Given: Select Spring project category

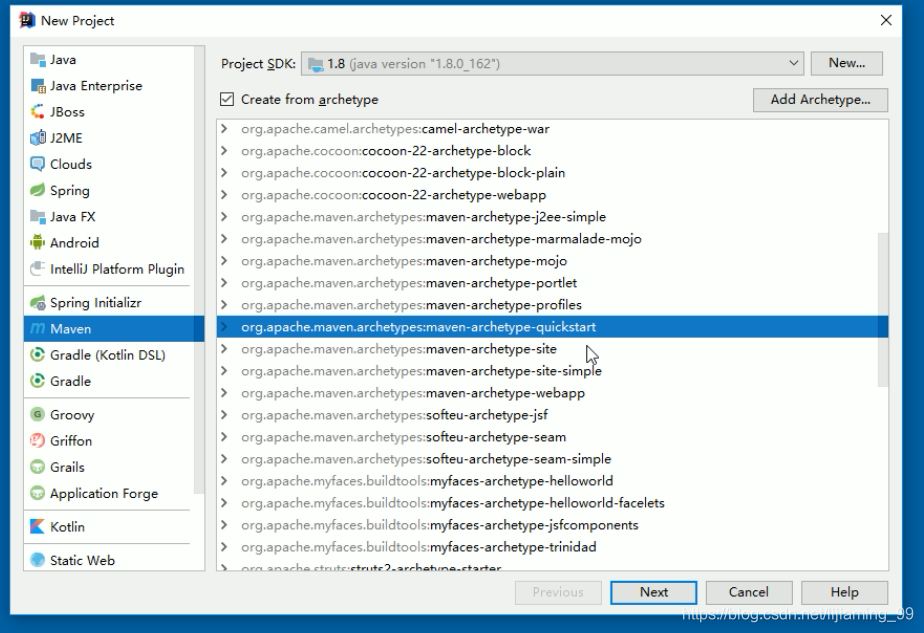Looking at the screenshot, I should (x=109, y=190).
